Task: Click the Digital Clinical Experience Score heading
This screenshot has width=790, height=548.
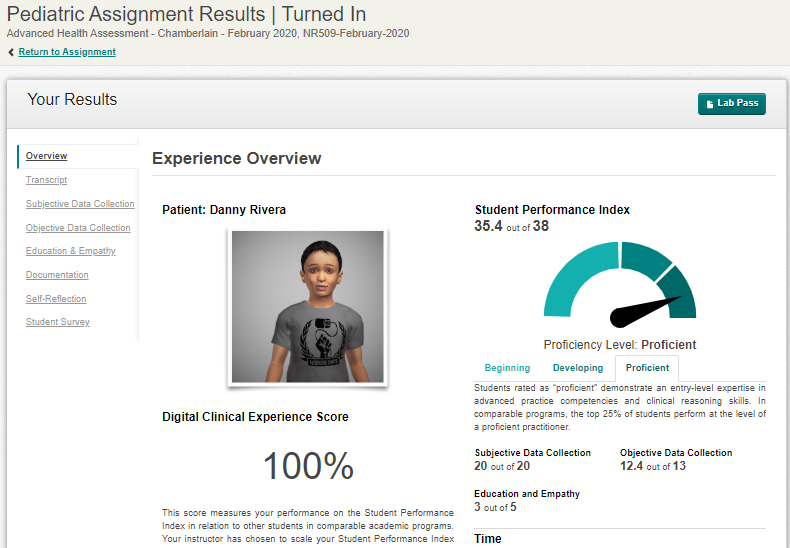Action: point(255,417)
